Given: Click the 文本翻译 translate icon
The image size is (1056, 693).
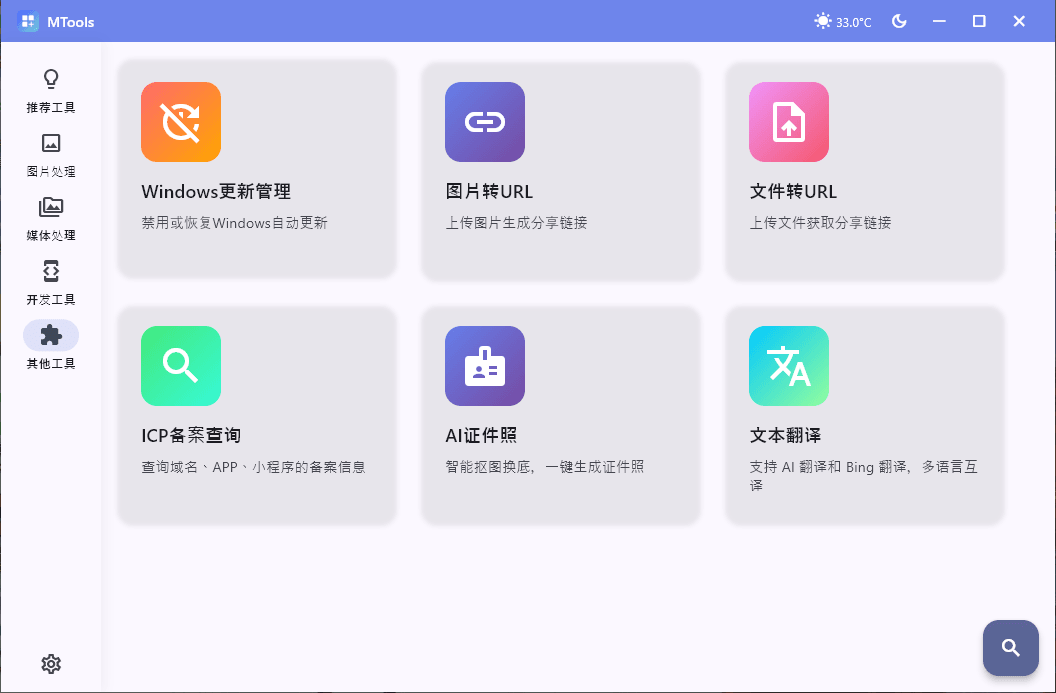Looking at the screenshot, I should [789, 366].
